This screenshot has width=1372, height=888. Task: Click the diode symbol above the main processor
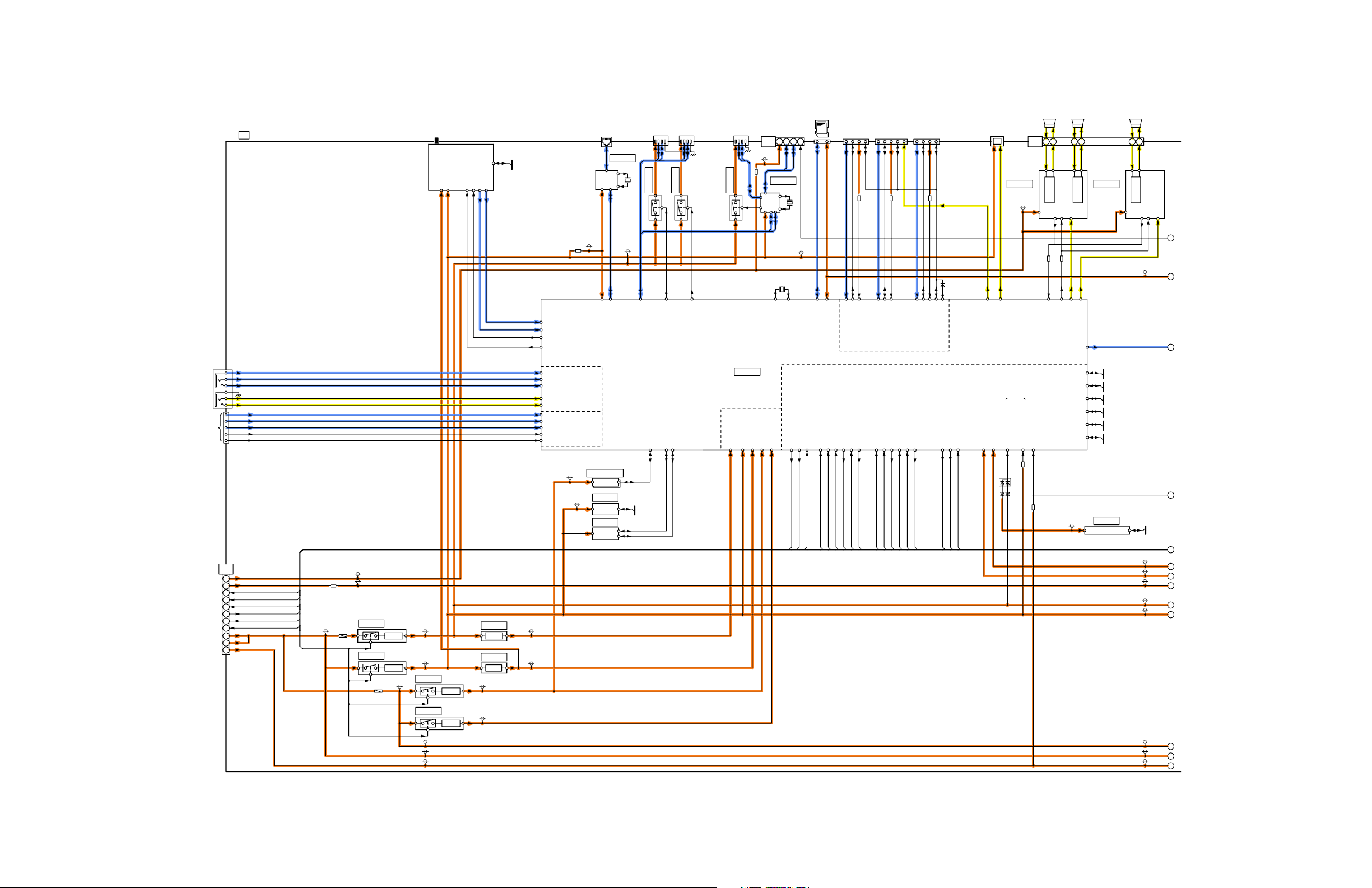pyautogui.click(x=942, y=285)
